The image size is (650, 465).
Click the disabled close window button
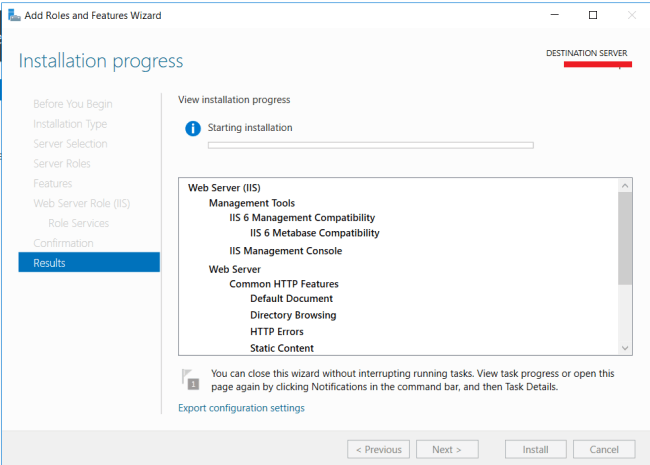(632, 15)
